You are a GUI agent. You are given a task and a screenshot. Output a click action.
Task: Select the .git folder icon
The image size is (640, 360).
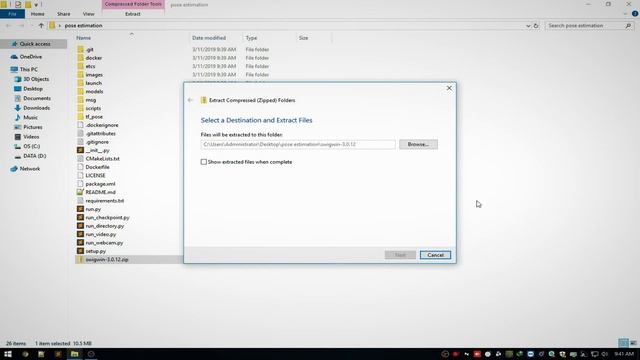(80, 49)
